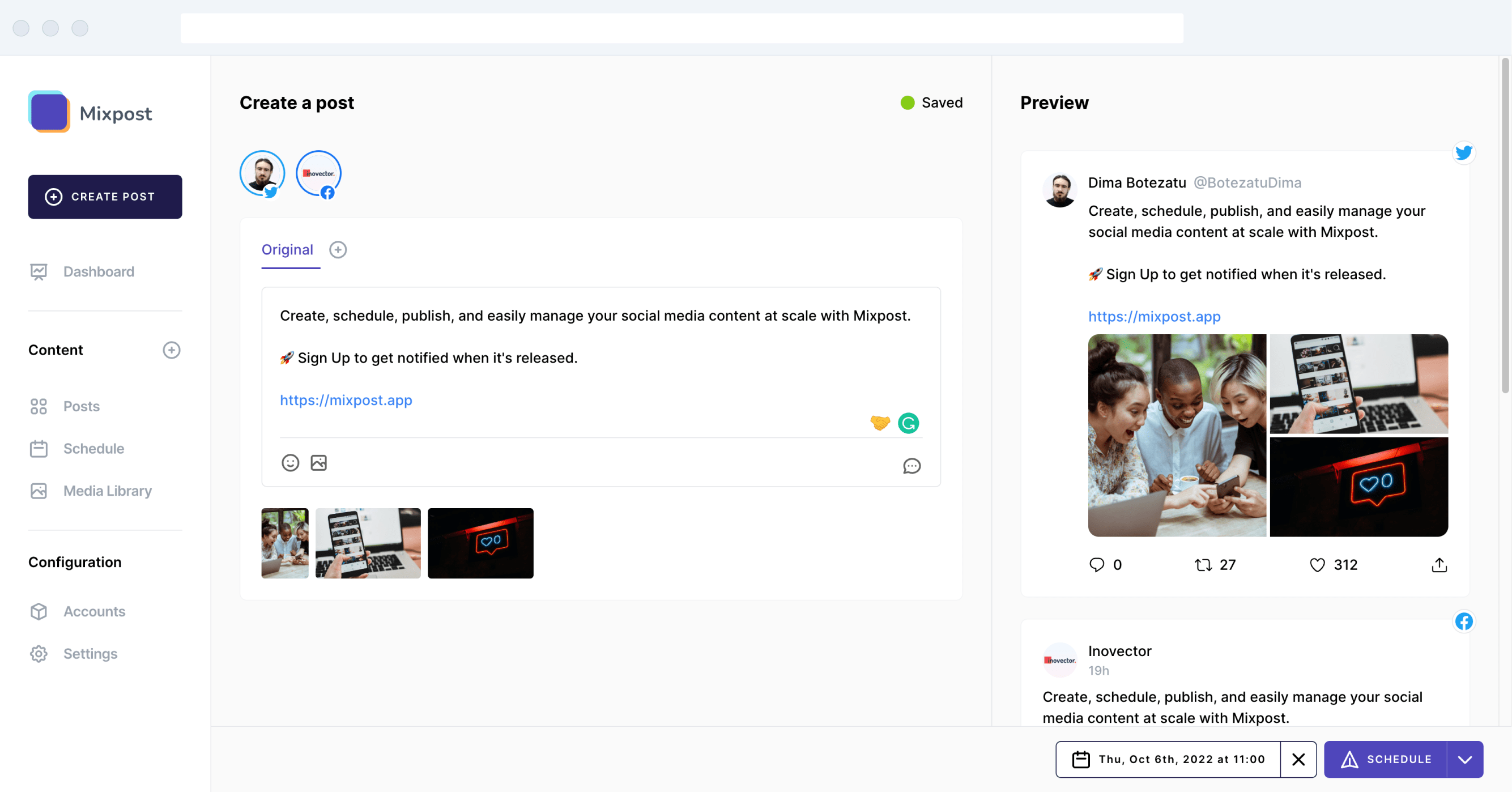This screenshot has width=1512, height=792.
Task: Toggle the Twitter account selector
Action: point(262,174)
